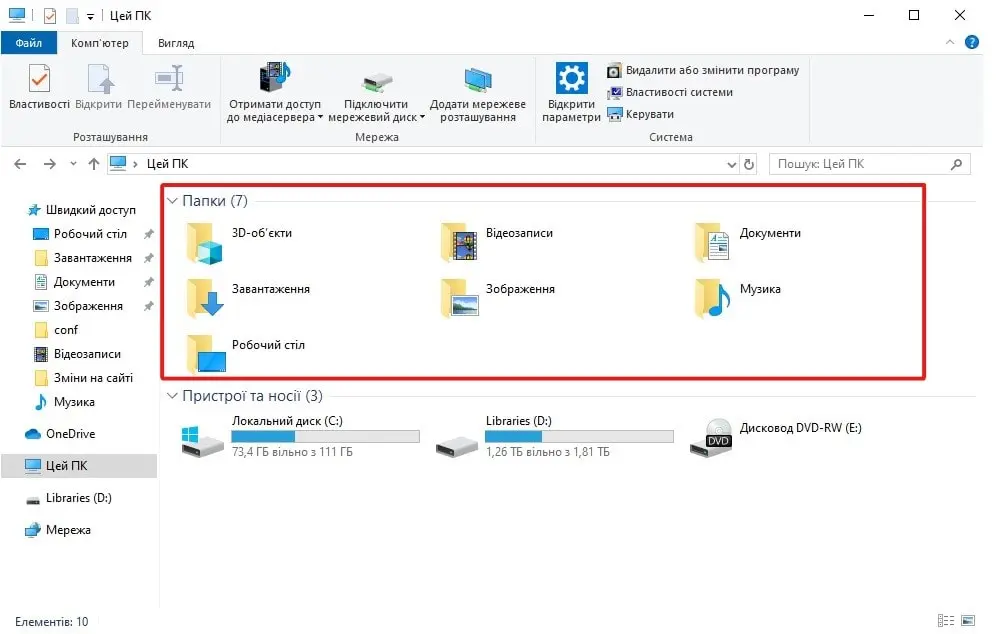Click Властивості системи in ribbon
The image size is (1008, 634).
670,92
